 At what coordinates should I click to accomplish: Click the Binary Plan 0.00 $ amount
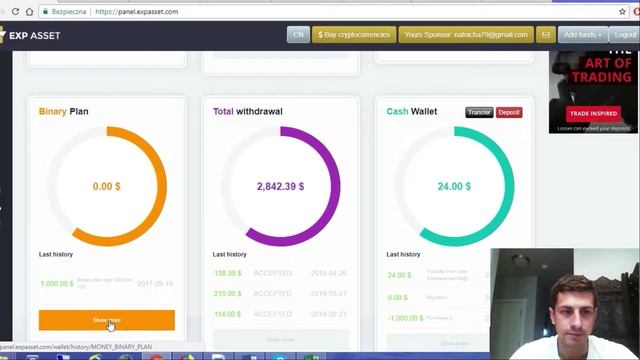click(x=107, y=187)
